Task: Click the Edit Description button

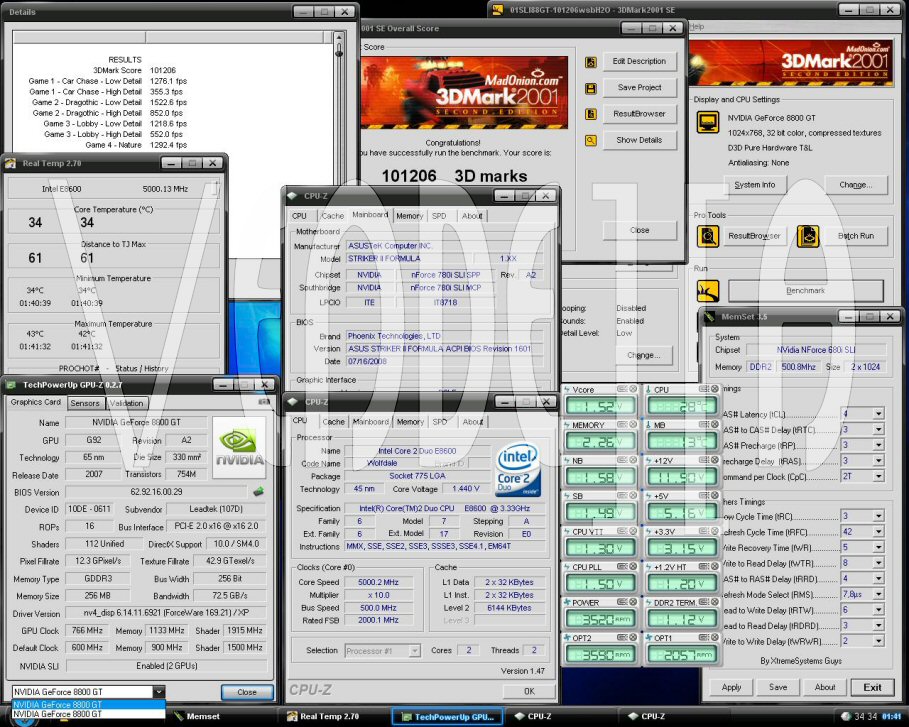Action: pyautogui.click(x=639, y=61)
